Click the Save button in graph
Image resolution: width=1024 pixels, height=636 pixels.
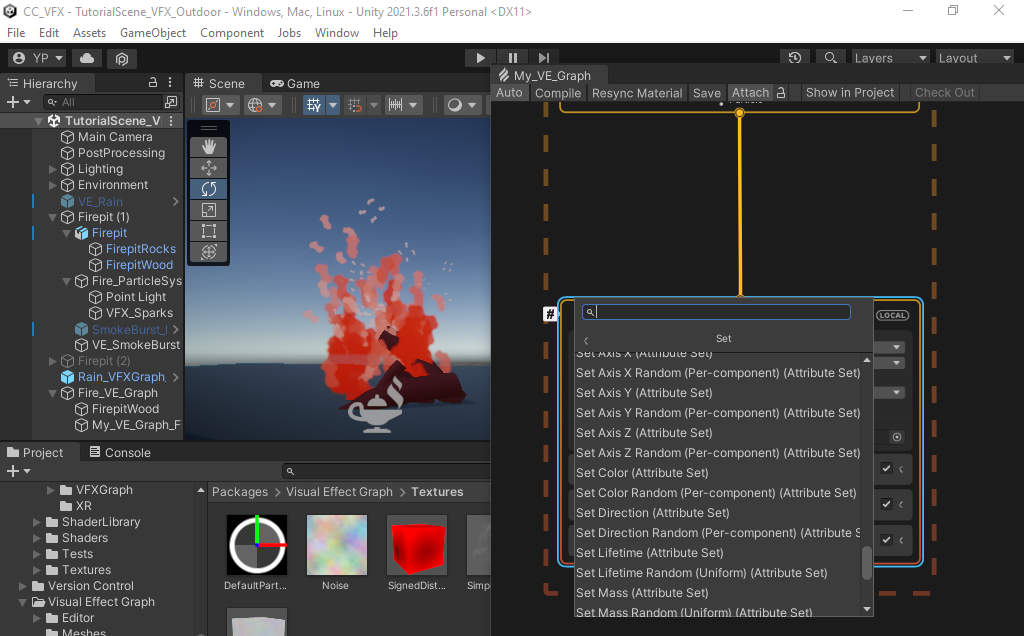click(707, 93)
